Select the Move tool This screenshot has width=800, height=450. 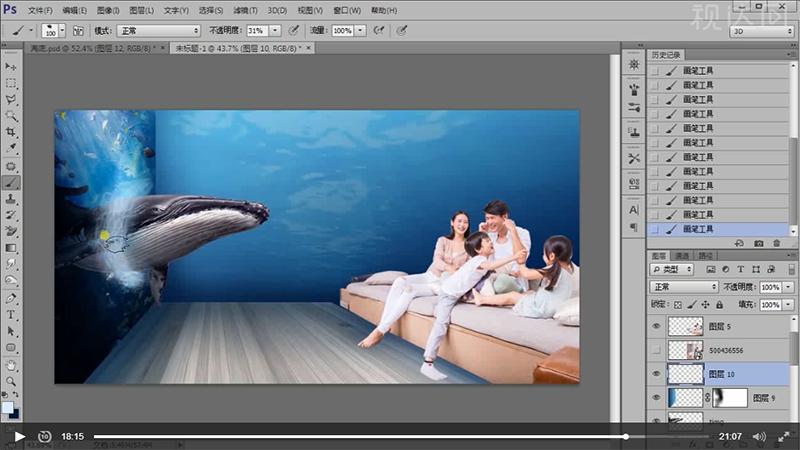pos(11,66)
